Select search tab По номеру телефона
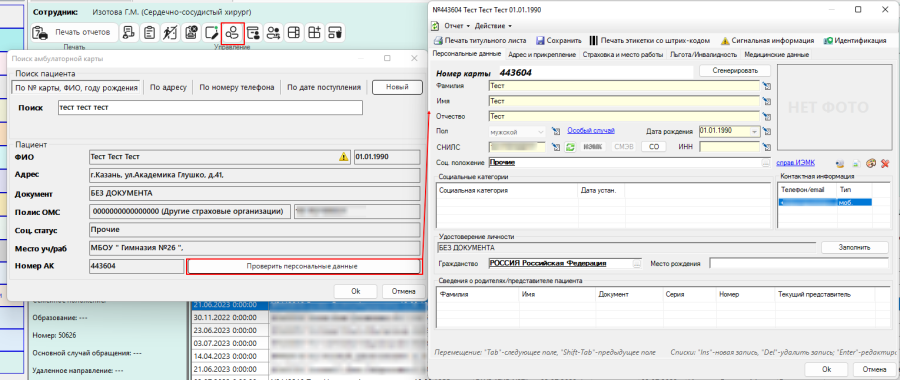This screenshot has width=900, height=380. point(236,87)
